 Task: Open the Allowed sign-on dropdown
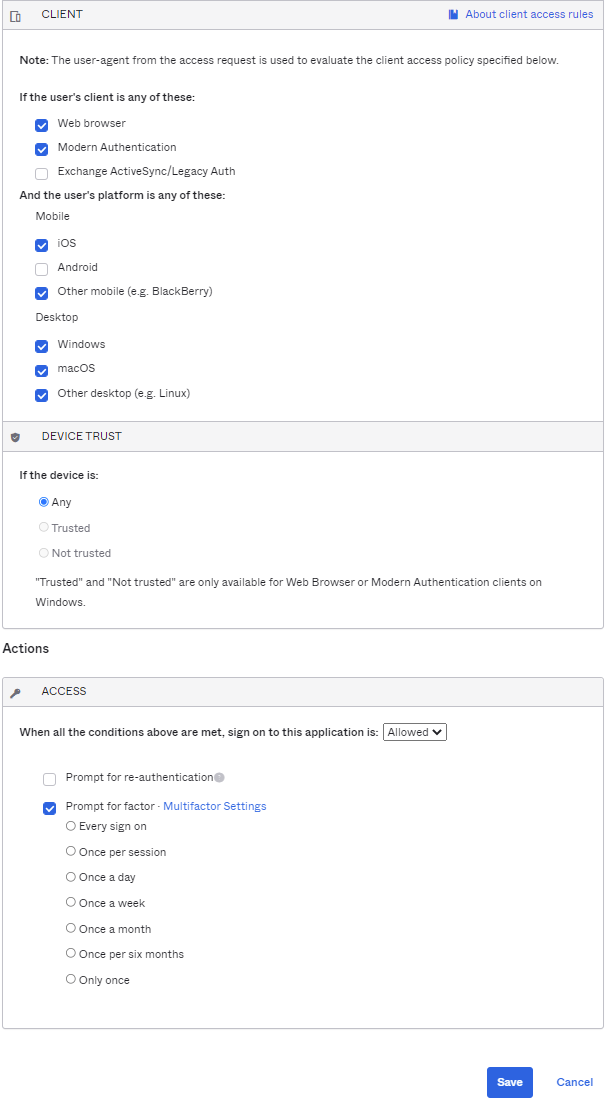coord(415,732)
